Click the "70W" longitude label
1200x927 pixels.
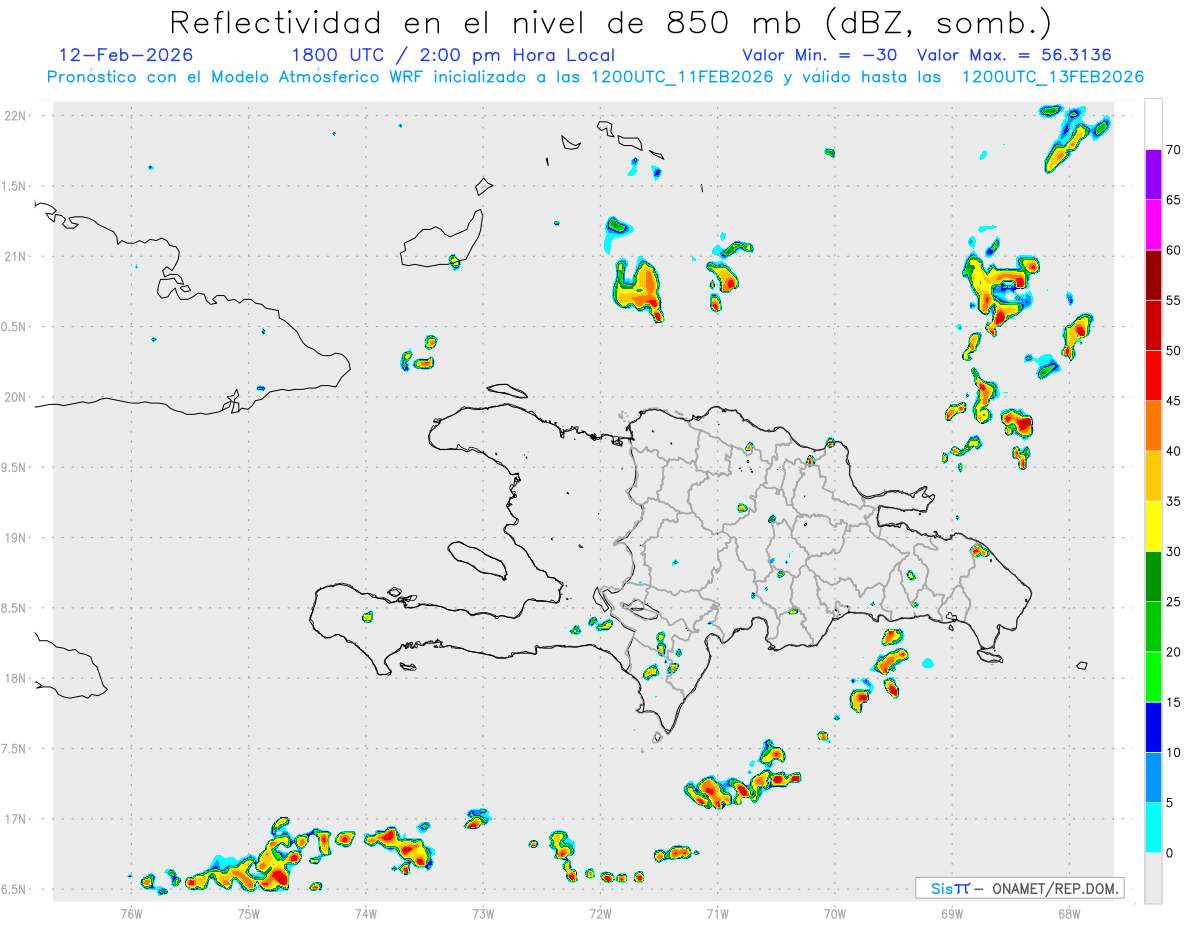tap(835, 913)
